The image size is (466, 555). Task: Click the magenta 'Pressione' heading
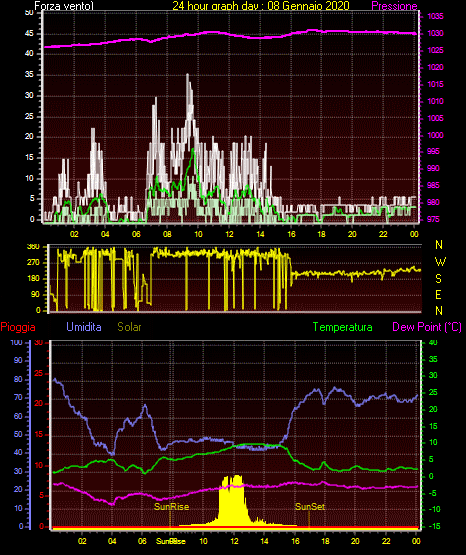click(x=394, y=6)
